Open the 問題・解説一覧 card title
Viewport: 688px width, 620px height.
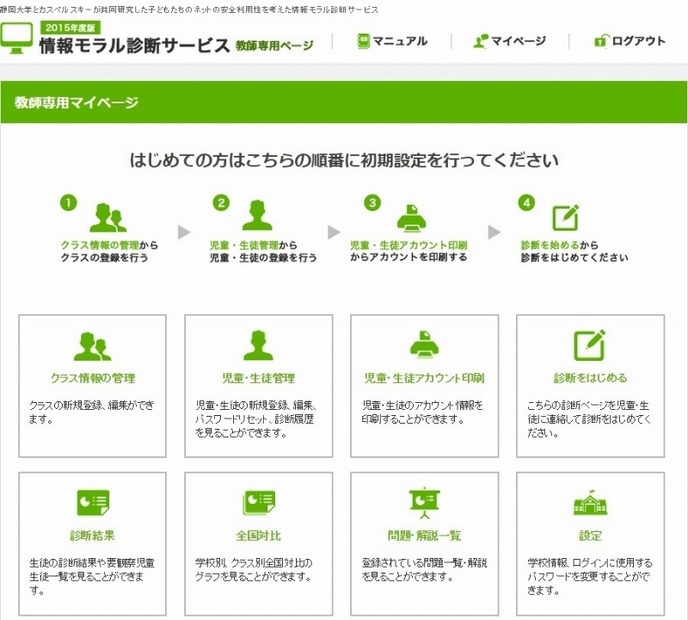(x=424, y=535)
